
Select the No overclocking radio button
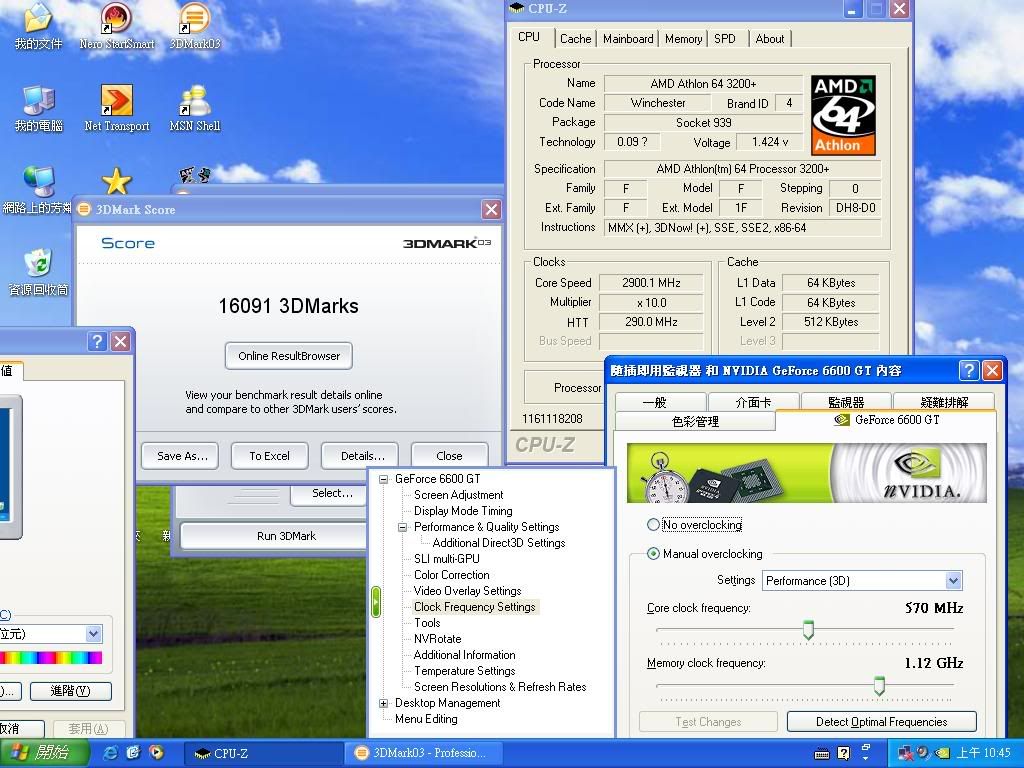(x=653, y=524)
